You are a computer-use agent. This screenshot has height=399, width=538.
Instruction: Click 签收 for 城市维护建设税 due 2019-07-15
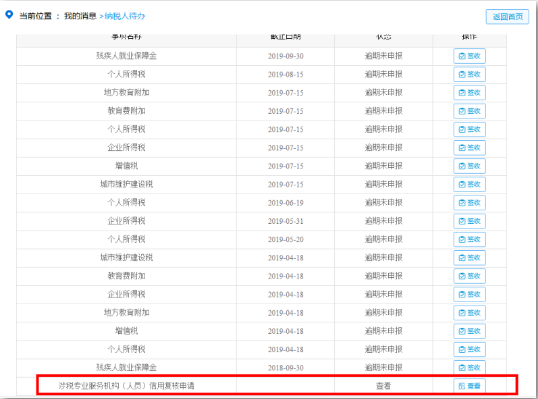469,184
